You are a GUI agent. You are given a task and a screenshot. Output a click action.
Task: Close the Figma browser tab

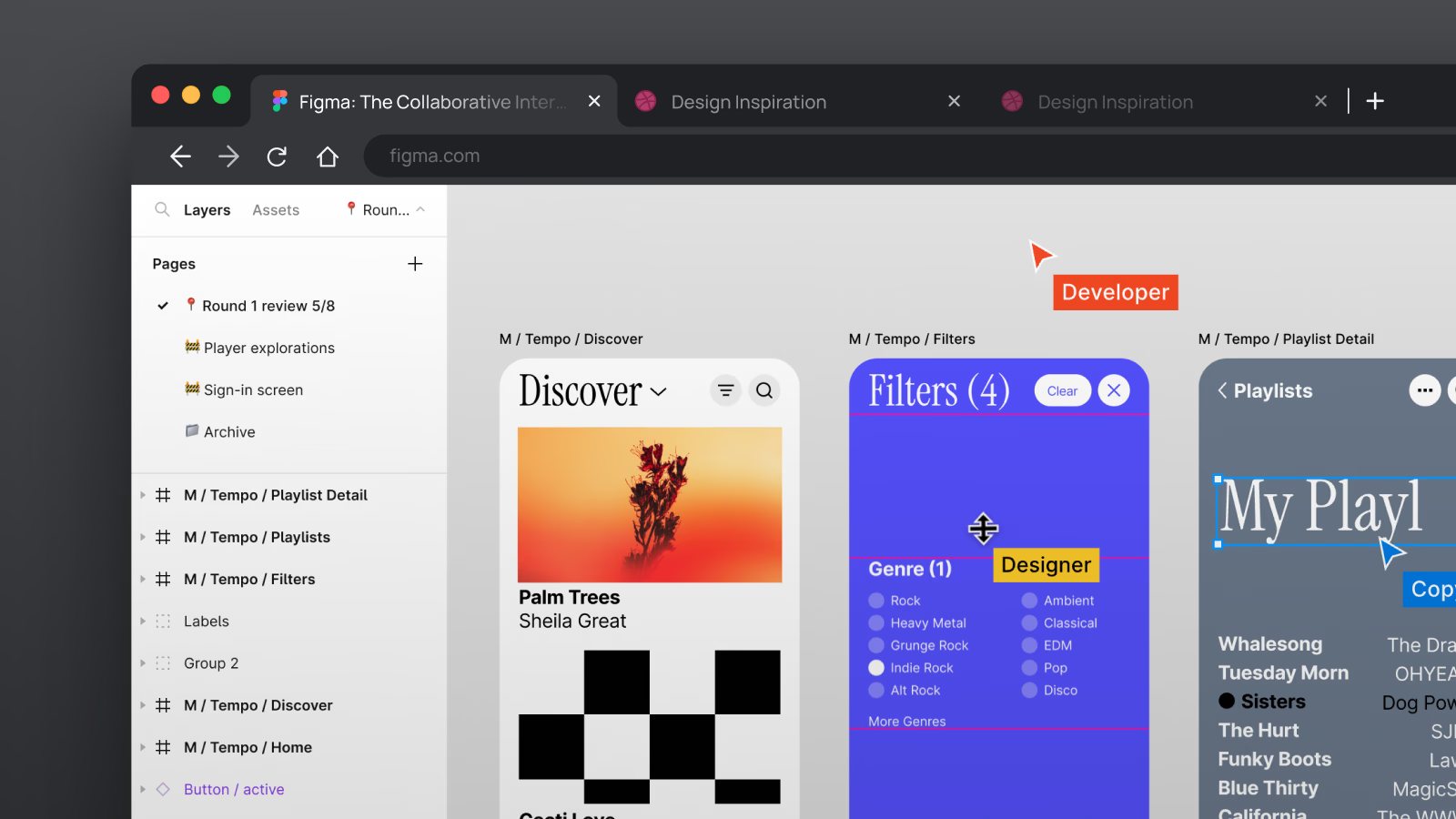click(594, 101)
